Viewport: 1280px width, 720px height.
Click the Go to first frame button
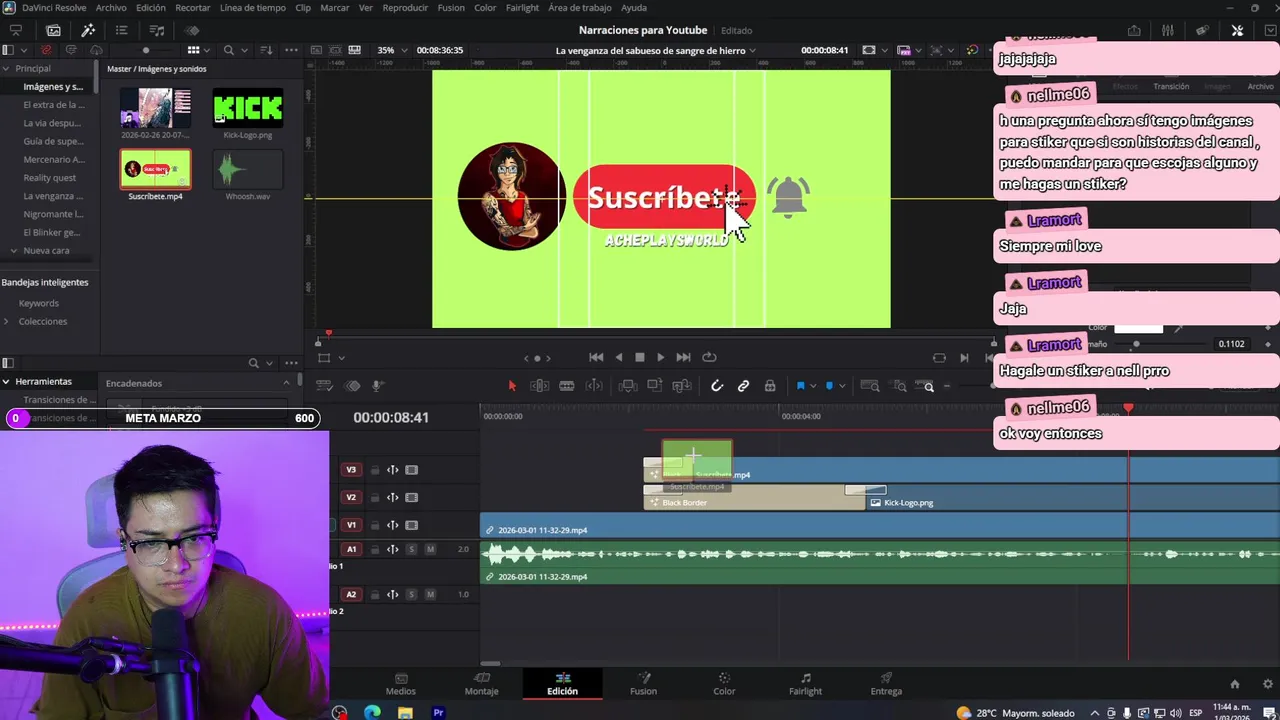coord(596,357)
